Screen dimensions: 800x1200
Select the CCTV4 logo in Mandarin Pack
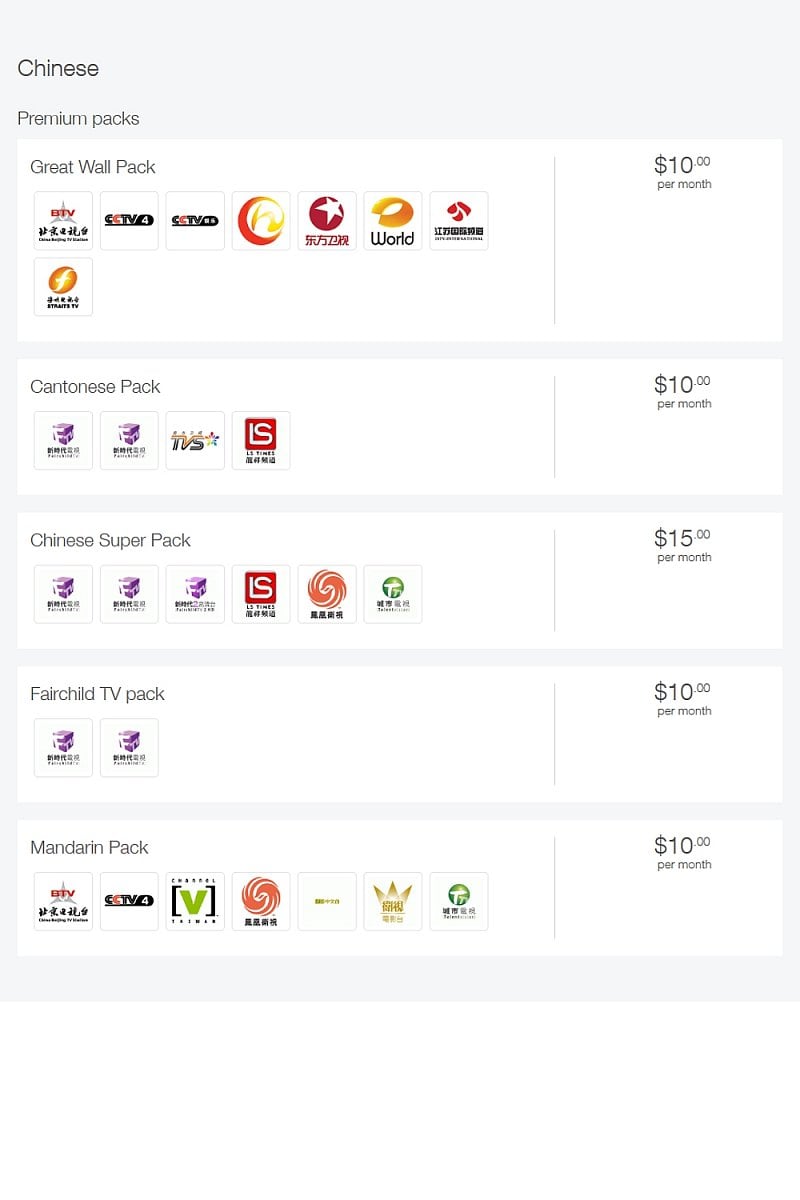point(129,901)
